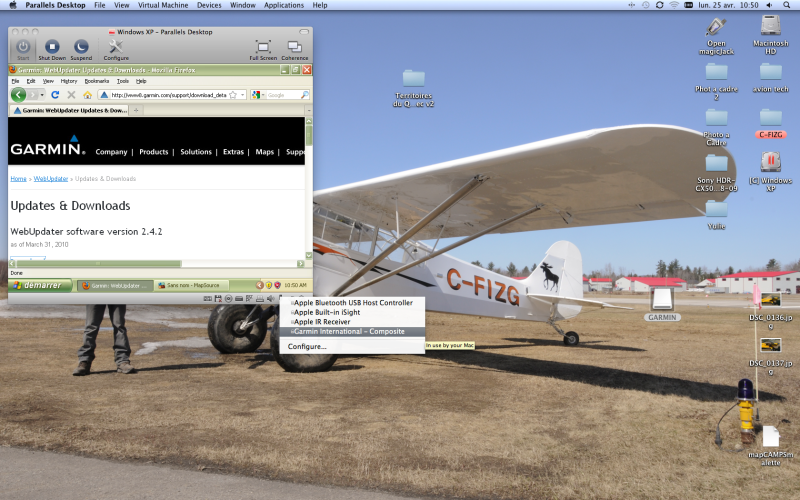Switch to Full Screen mode in Parallels
This screenshot has height=500, width=800.
point(263,47)
